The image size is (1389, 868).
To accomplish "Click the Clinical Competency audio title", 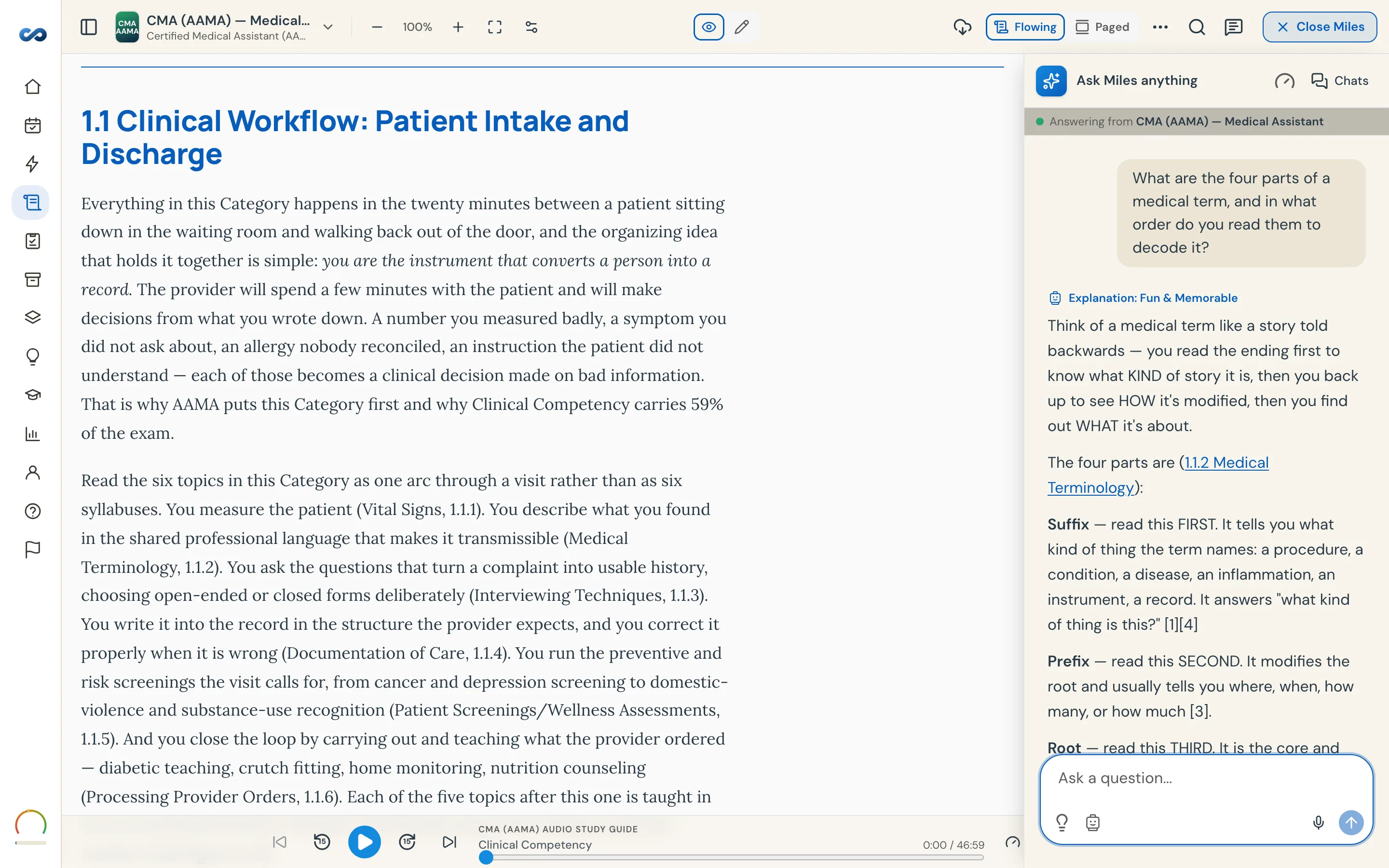I will pos(535,845).
